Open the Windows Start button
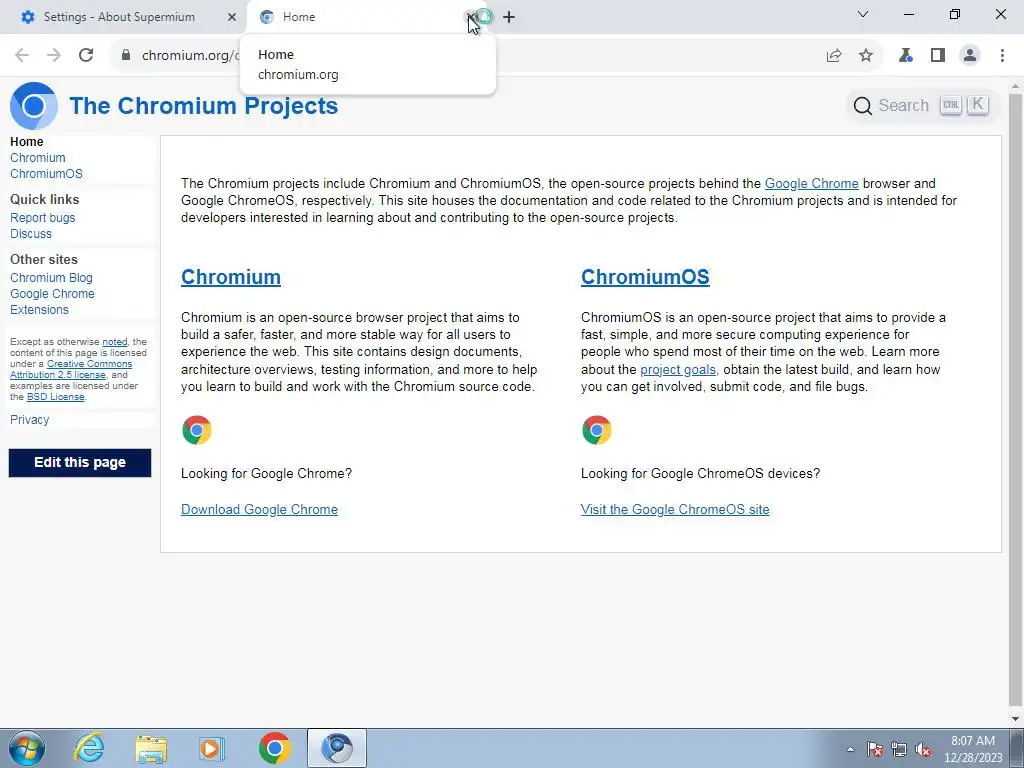The height and width of the screenshot is (768, 1024). pyautogui.click(x=27, y=748)
